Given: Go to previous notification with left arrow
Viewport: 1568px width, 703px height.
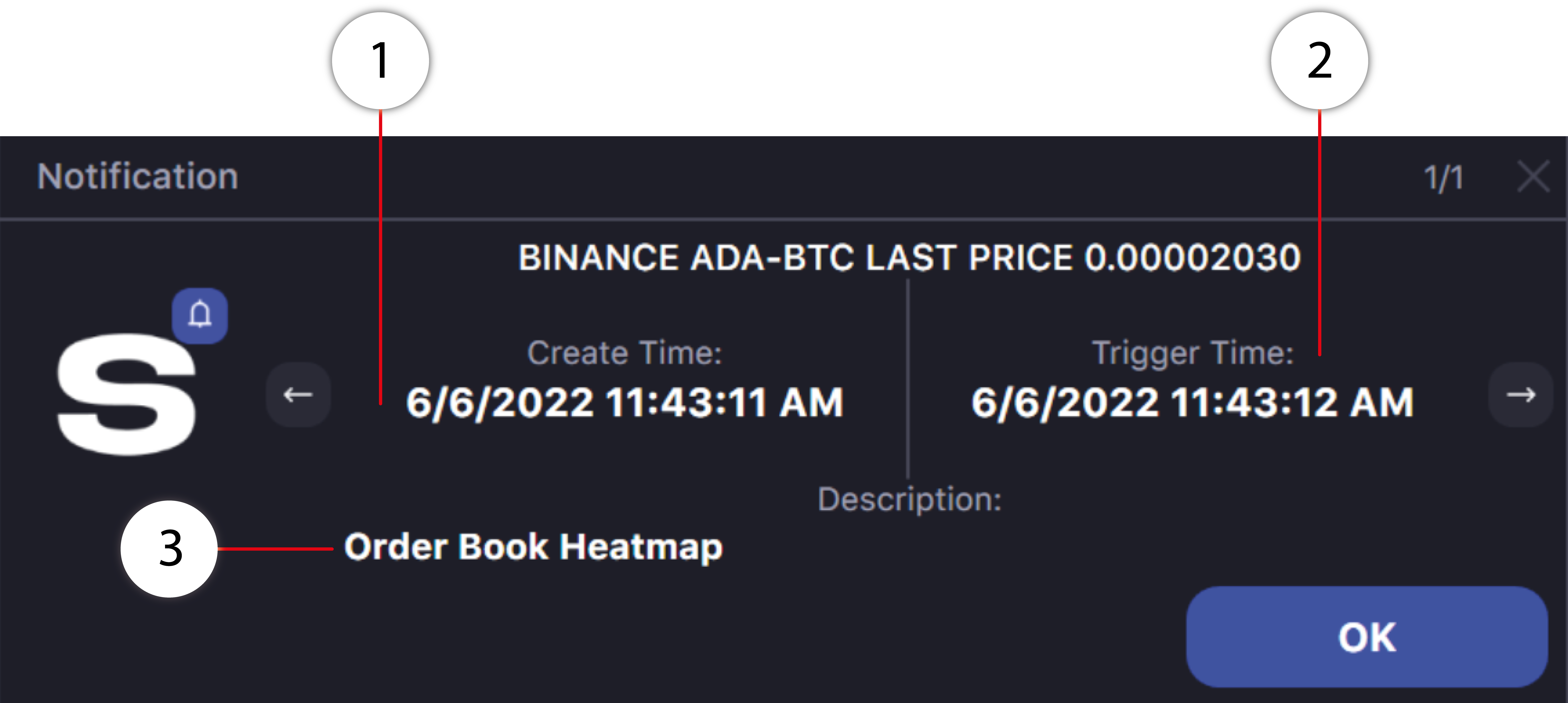Looking at the screenshot, I should click(x=298, y=395).
